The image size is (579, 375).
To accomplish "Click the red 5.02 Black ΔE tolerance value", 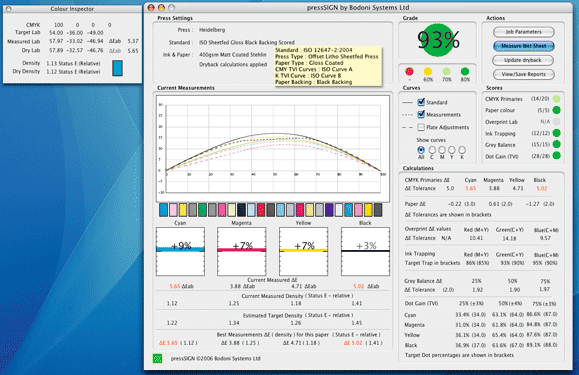I will tap(542, 188).
